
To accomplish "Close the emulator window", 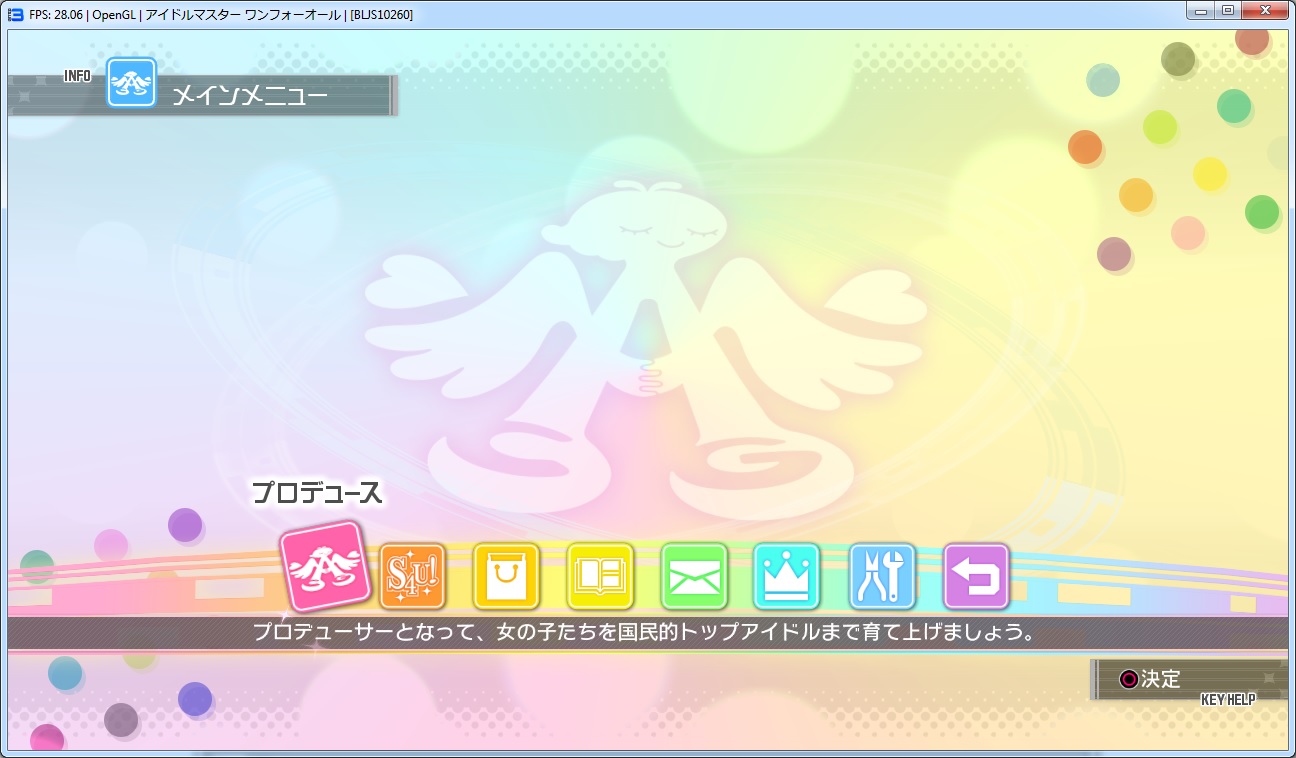I will click(1264, 10).
